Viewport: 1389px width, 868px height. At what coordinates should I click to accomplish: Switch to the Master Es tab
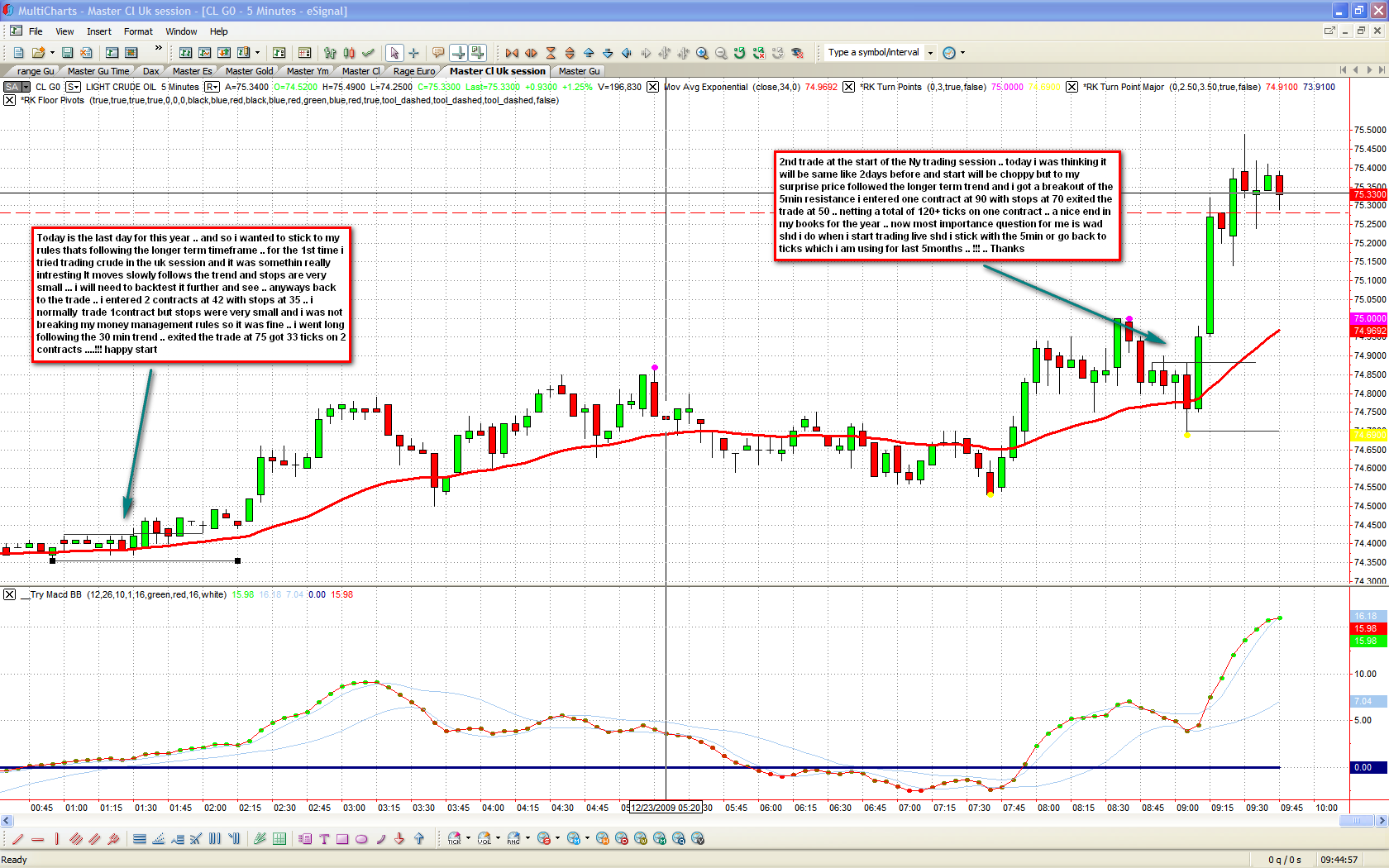tap(192, 71)
